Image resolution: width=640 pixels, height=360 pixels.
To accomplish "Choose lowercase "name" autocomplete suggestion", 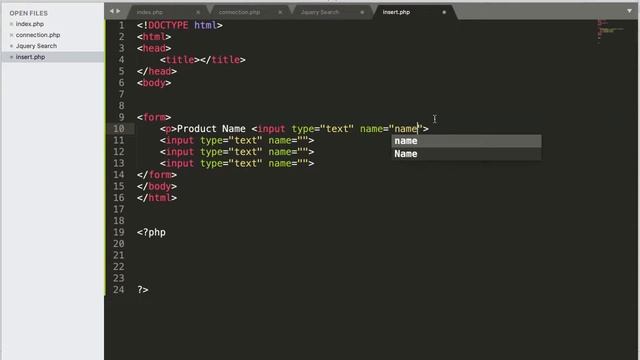I will tap(467, 141).
